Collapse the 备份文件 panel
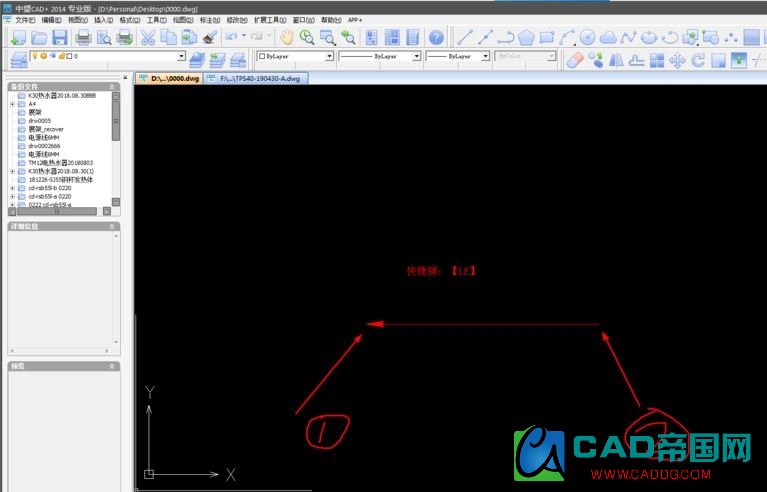Image resolution: width=767 pixels, height=492 pixels. click(x=112, y=87)
